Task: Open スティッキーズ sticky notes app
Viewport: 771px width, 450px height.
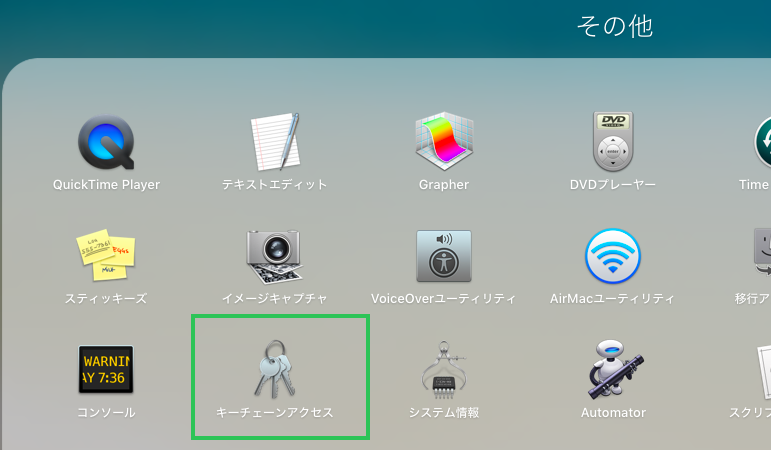Action: point(106,255)
